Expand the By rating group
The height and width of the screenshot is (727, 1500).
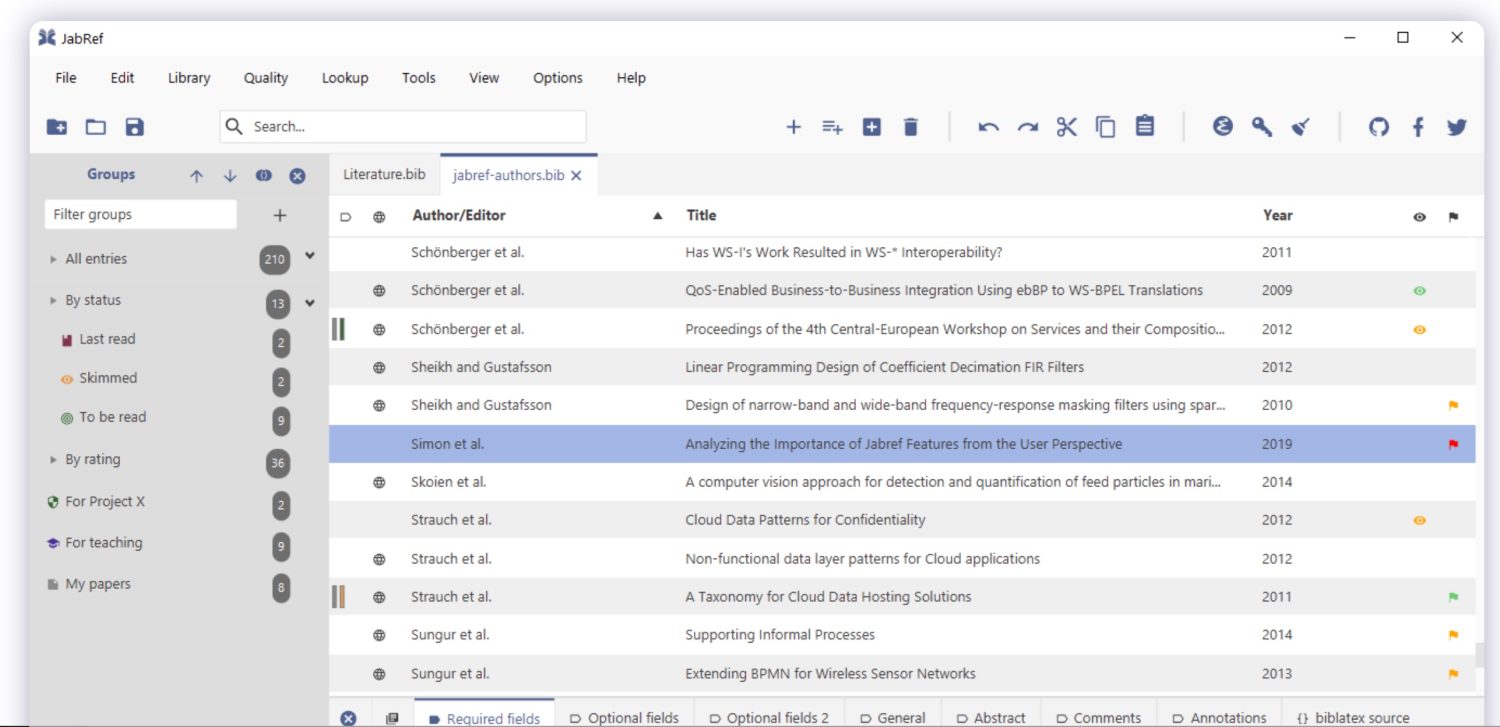tap(52, 459)
